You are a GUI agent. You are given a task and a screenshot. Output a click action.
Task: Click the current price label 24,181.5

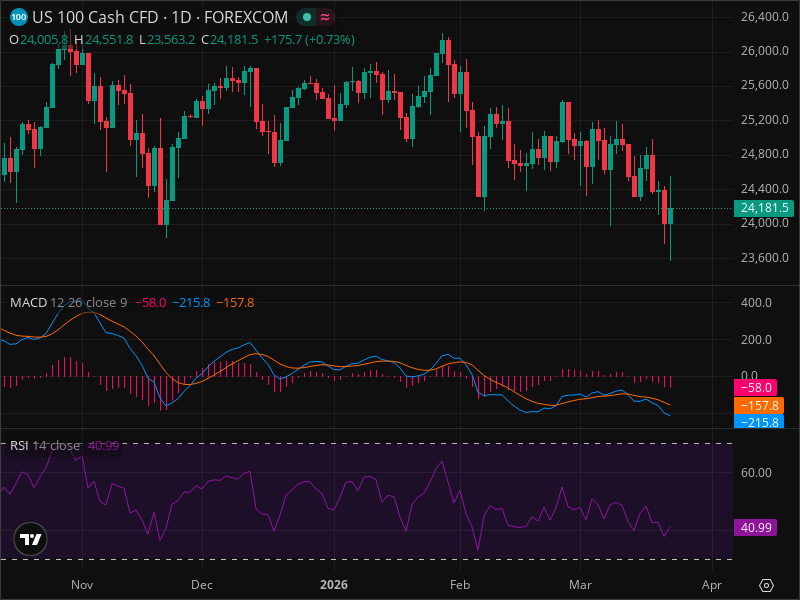763,208
